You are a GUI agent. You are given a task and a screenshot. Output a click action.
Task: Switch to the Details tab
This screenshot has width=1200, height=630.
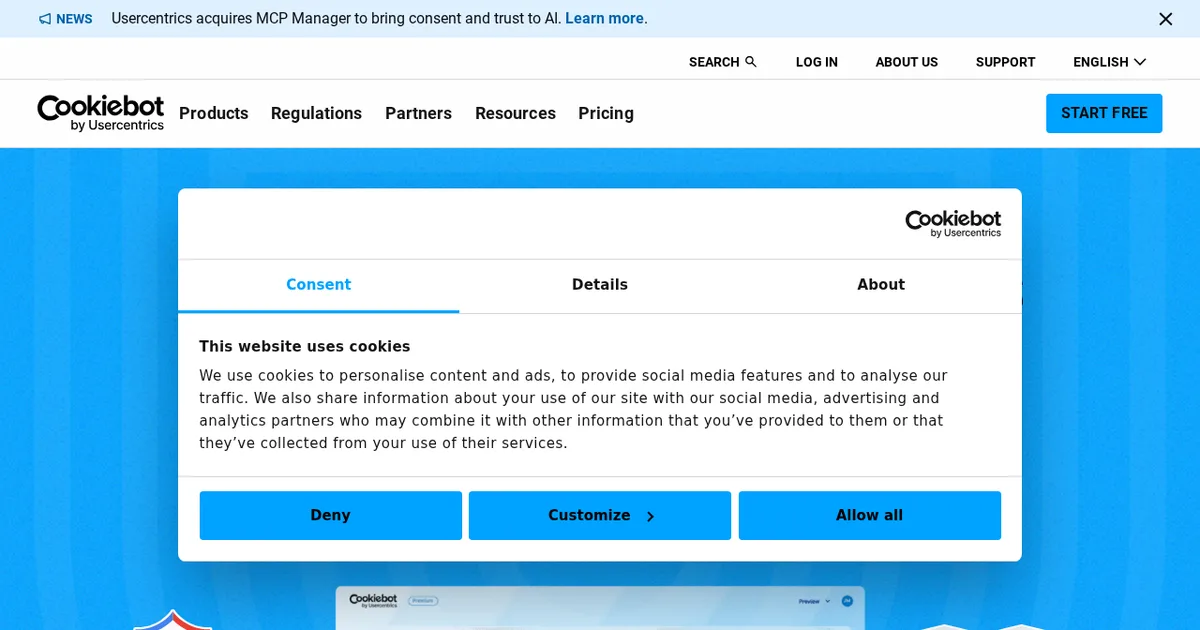point(600,285)
